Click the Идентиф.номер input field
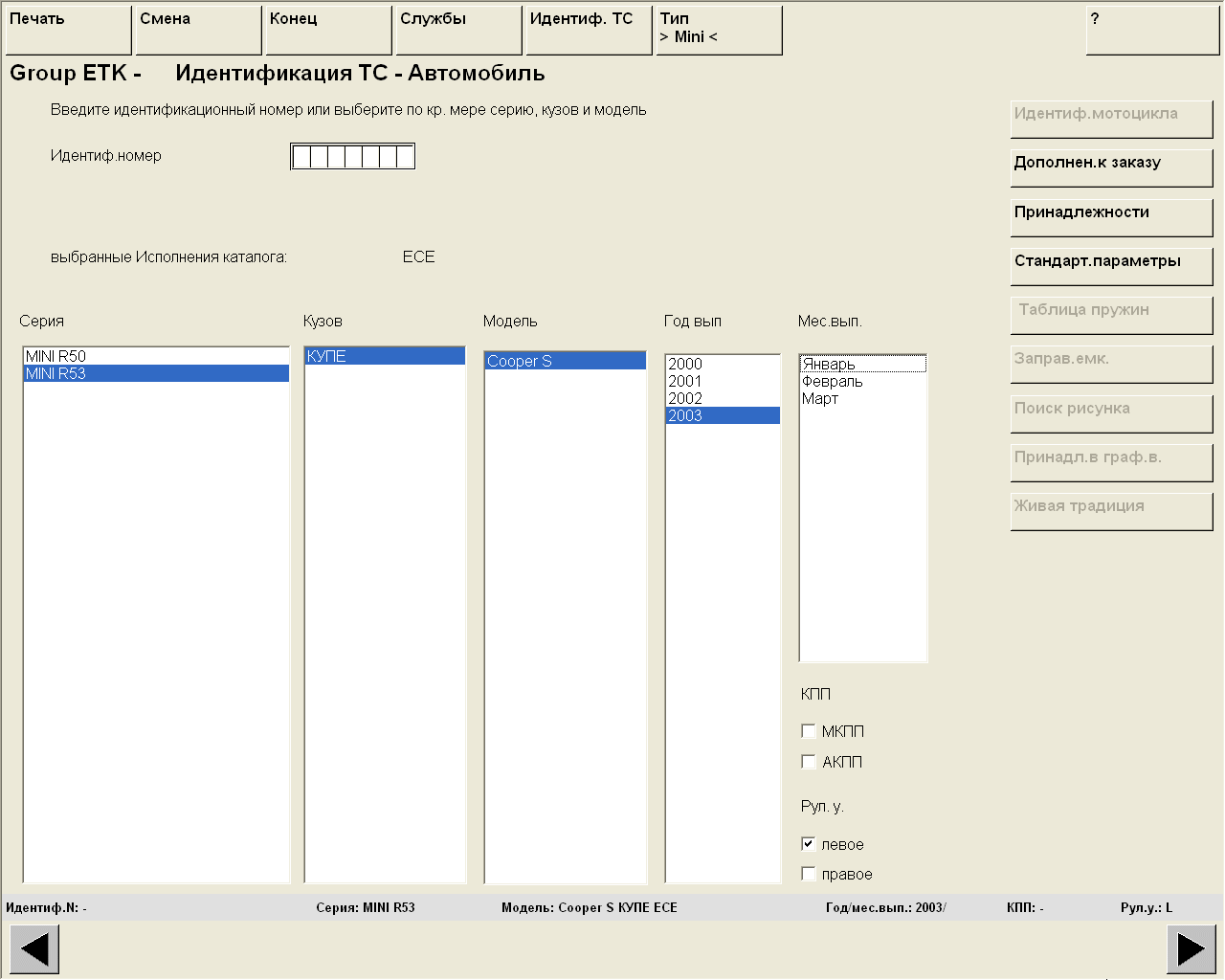1225x980 pixels. 353,157
